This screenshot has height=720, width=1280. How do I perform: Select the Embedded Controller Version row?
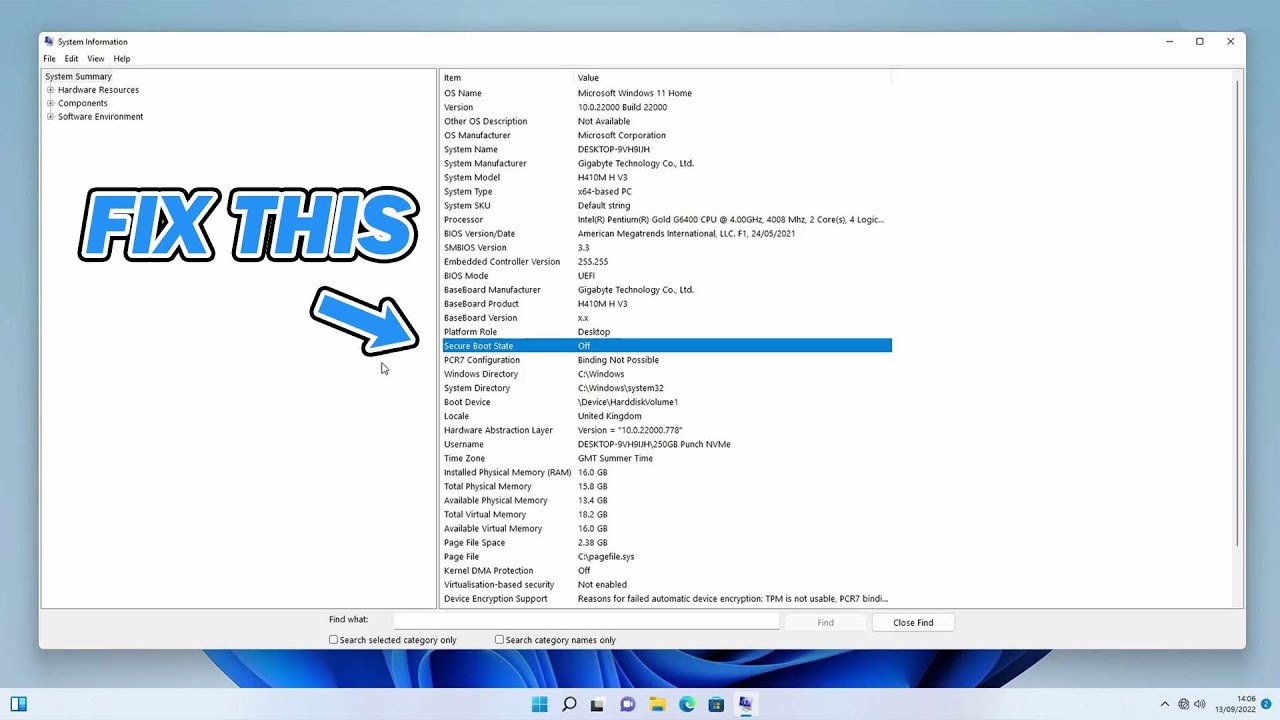coord(667,262)
